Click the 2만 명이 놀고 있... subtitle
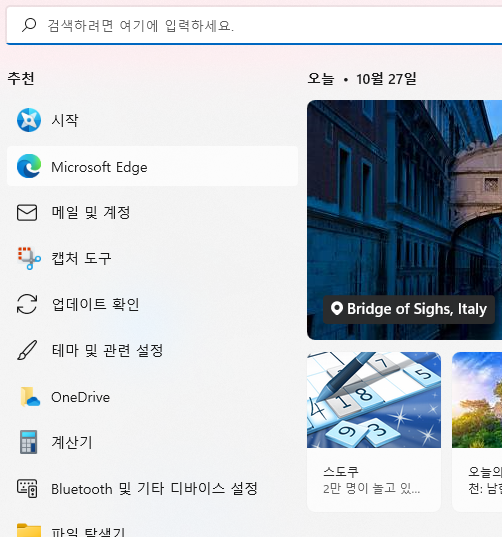The height and width of the screenshot is (537, 502). (x=371, y=489)
